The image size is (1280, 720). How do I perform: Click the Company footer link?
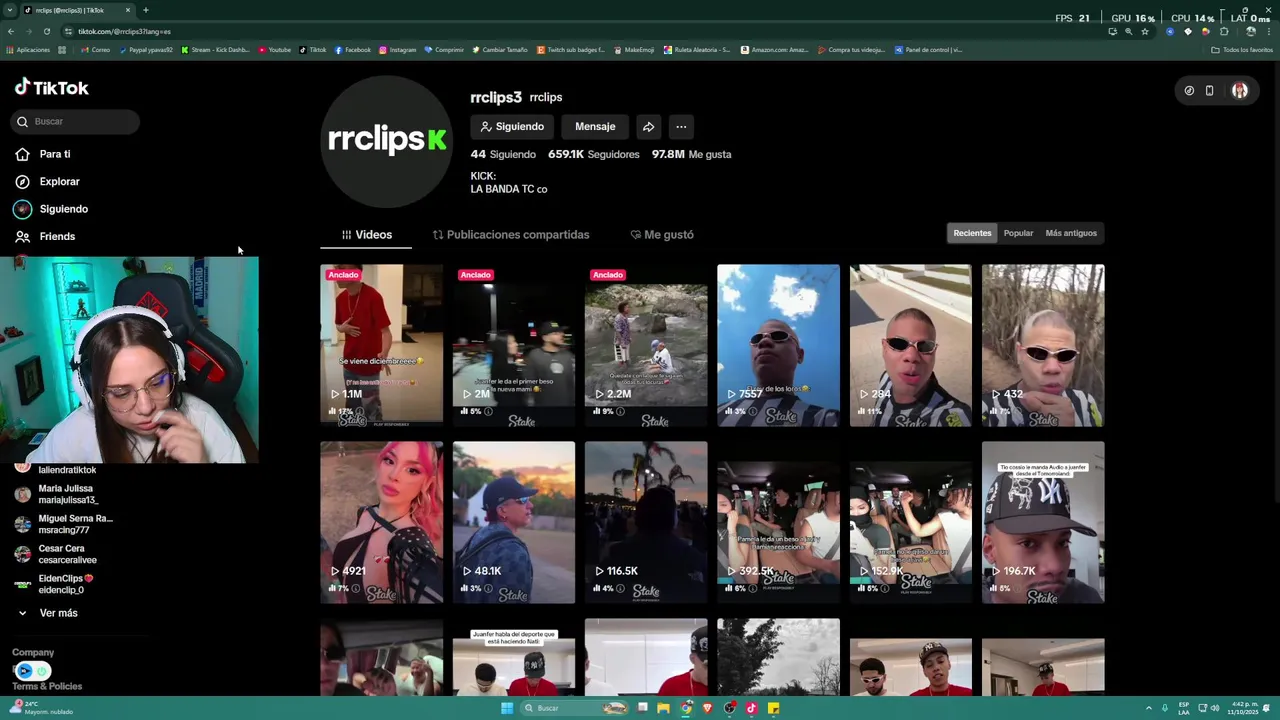(33, 652)
